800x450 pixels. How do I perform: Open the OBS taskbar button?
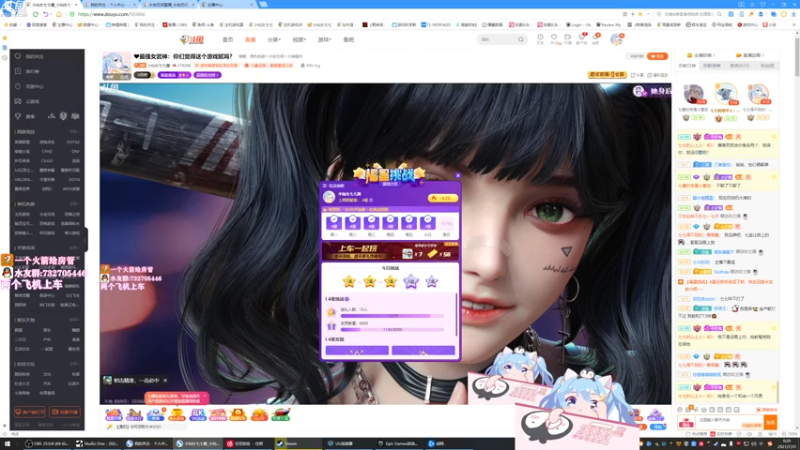click(47, 443)
